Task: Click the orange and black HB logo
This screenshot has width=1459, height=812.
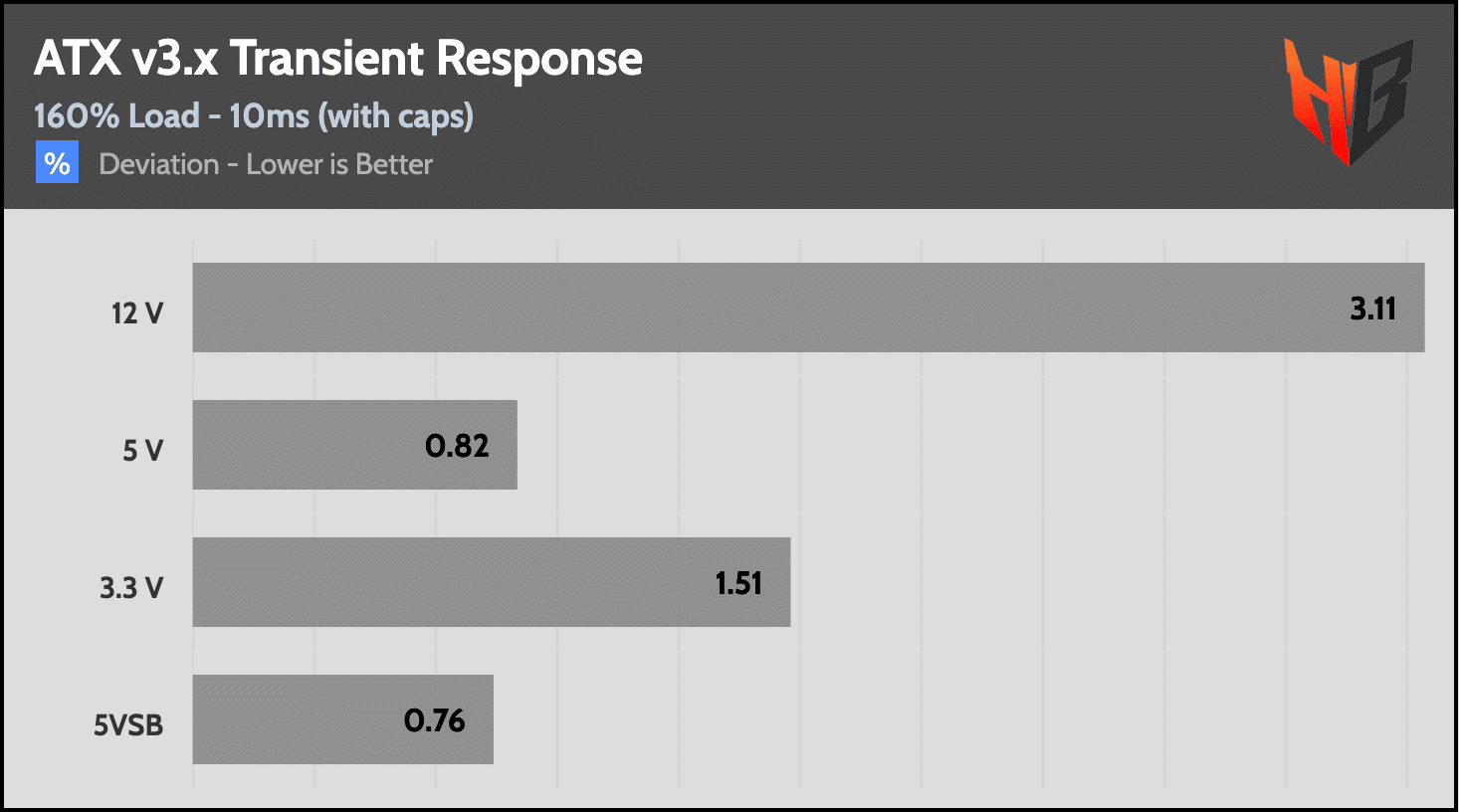Action: [1349, 100]
